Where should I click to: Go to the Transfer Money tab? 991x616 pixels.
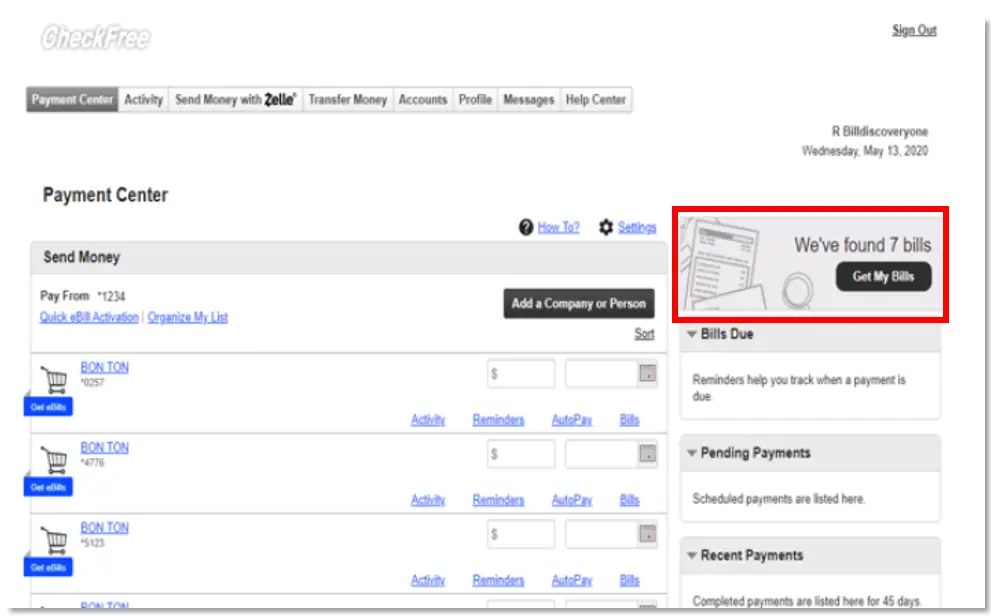pos(347,100)
